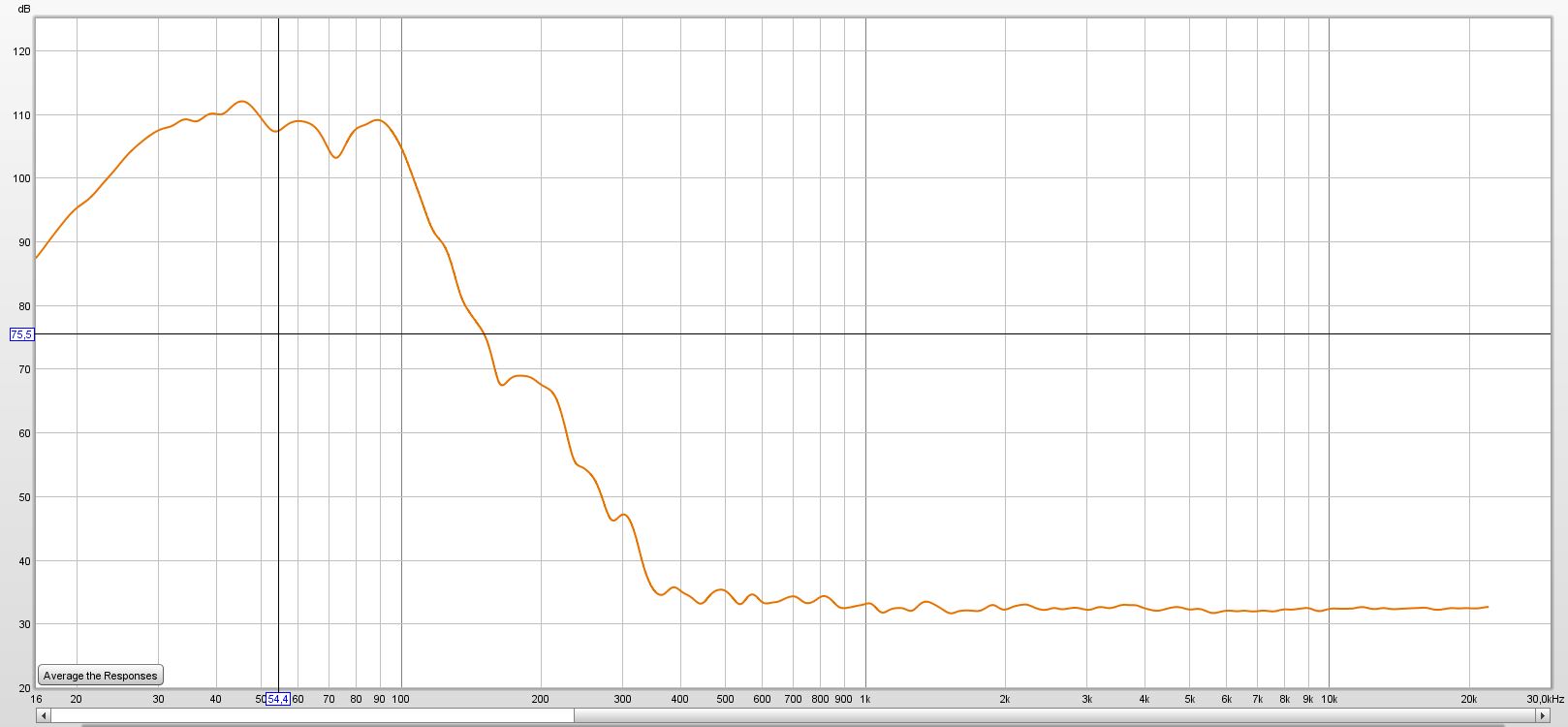Click the 5k frequency axis label

pyautogui.click(x=1189, y=699)
